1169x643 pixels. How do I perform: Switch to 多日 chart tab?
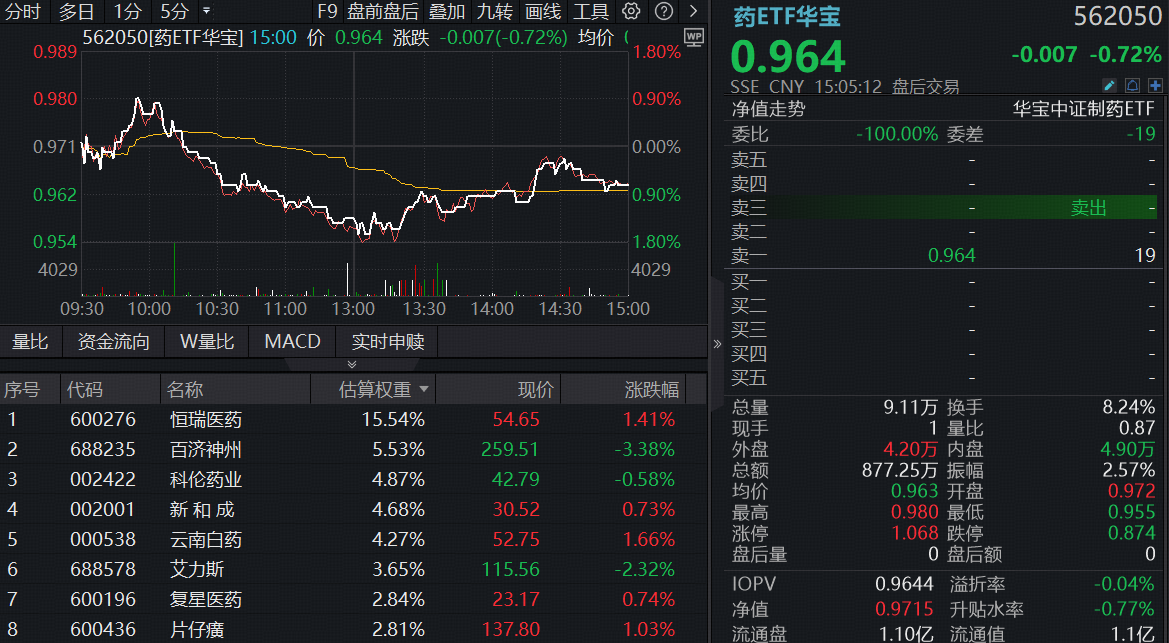(77, 11)
